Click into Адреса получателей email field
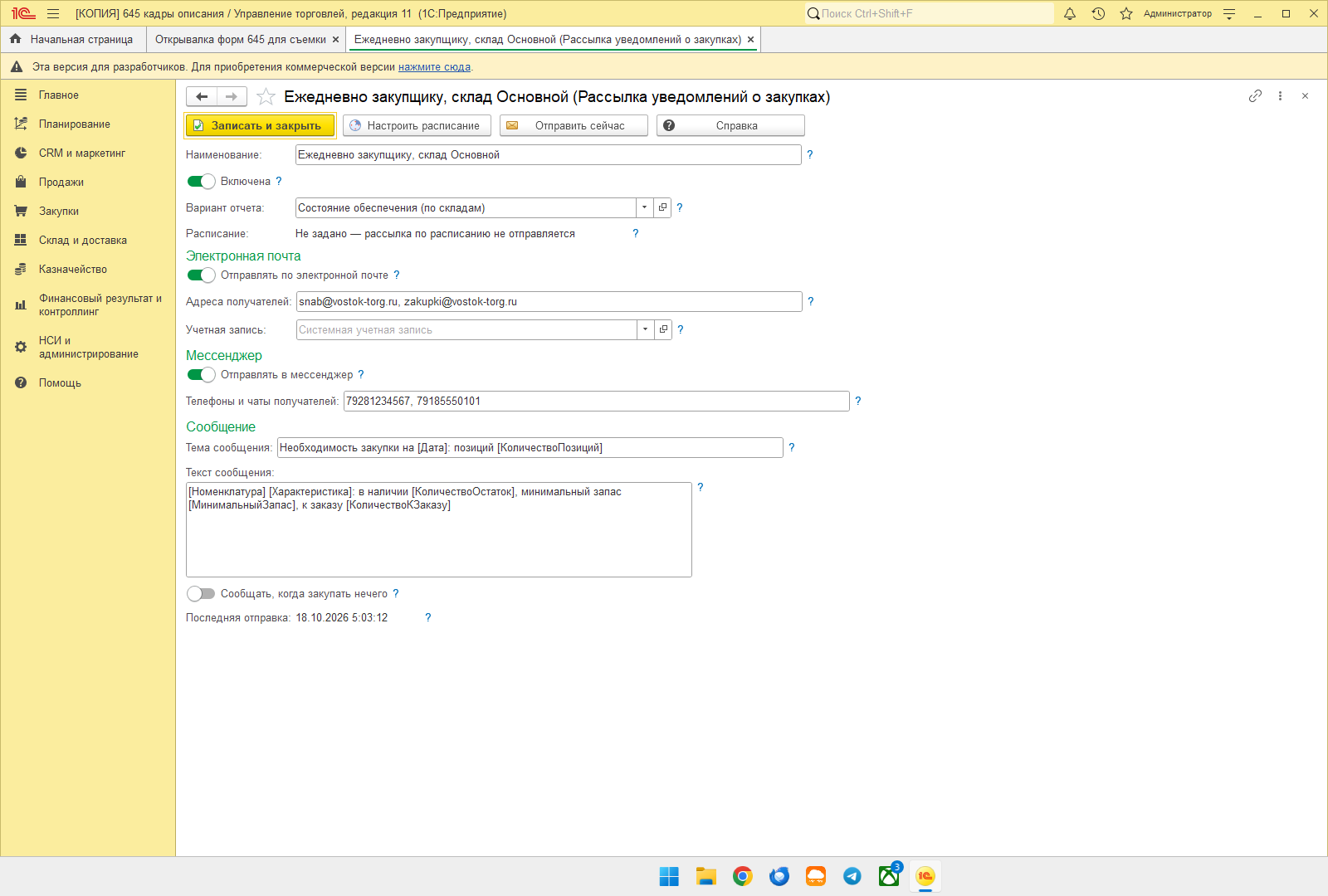The width and height of the screenshot is (1328, 896). (549, 301)
